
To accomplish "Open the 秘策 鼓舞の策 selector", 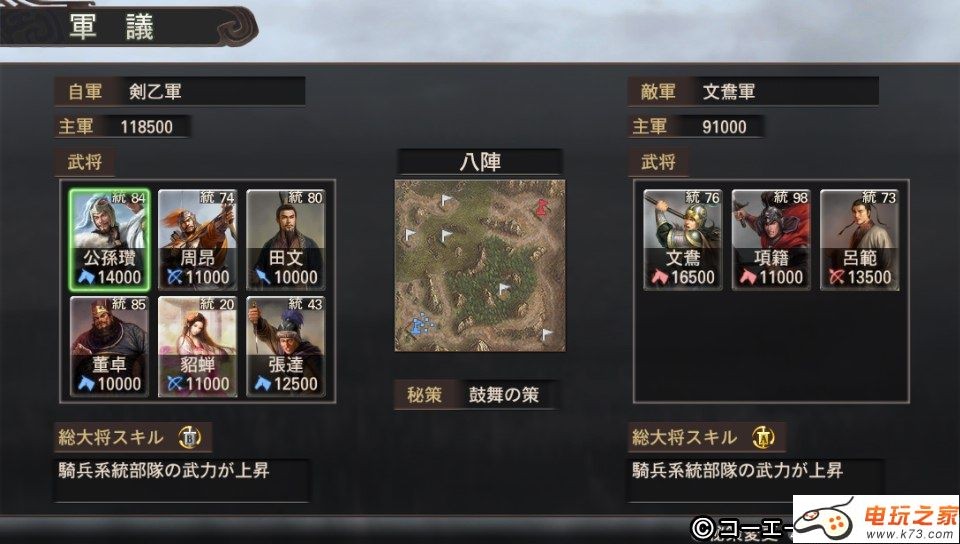I will [476, 395].
